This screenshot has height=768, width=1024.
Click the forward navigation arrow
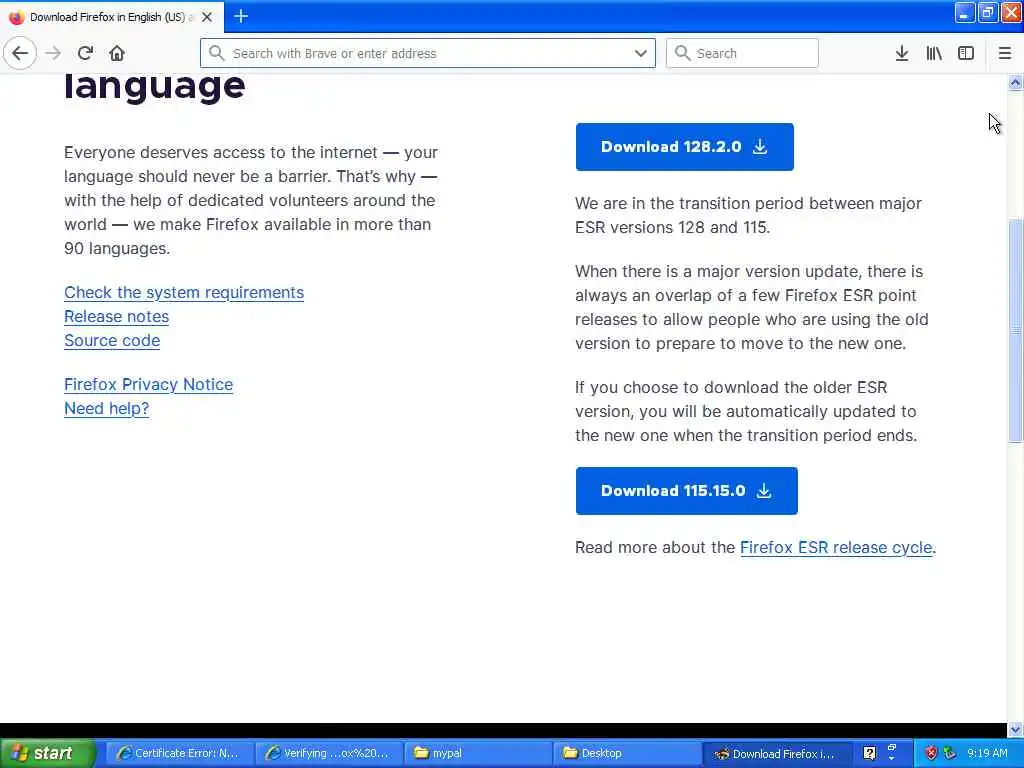[53, 53]
